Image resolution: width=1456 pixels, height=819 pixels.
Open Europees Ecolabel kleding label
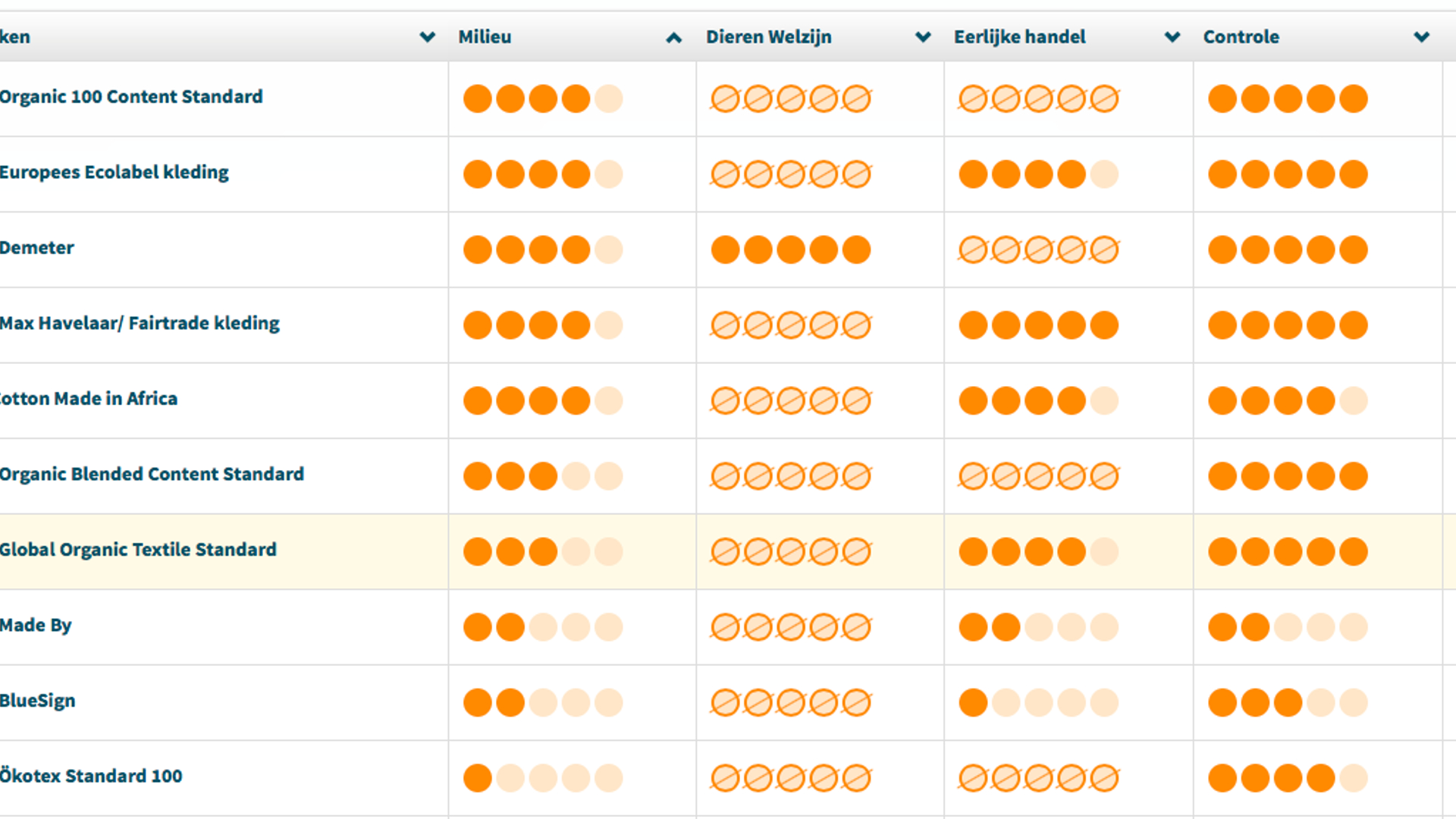115,173
